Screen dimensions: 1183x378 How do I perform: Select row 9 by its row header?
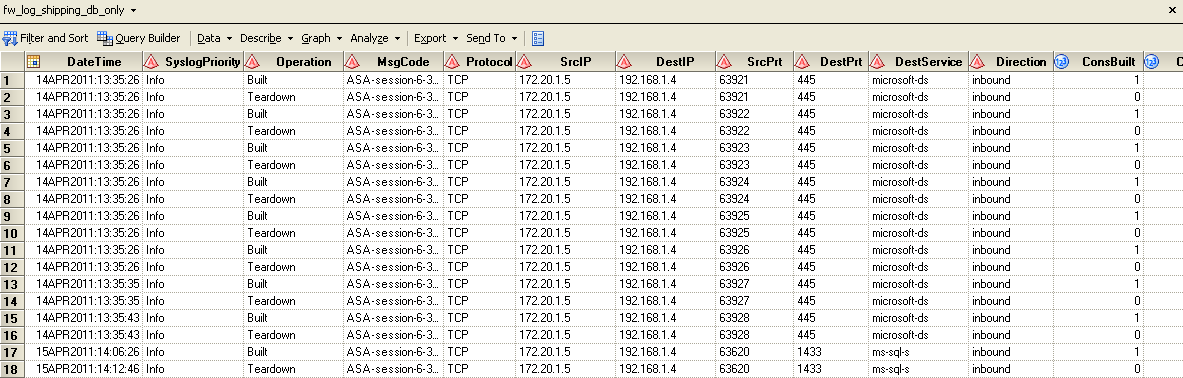click(12, 216)
